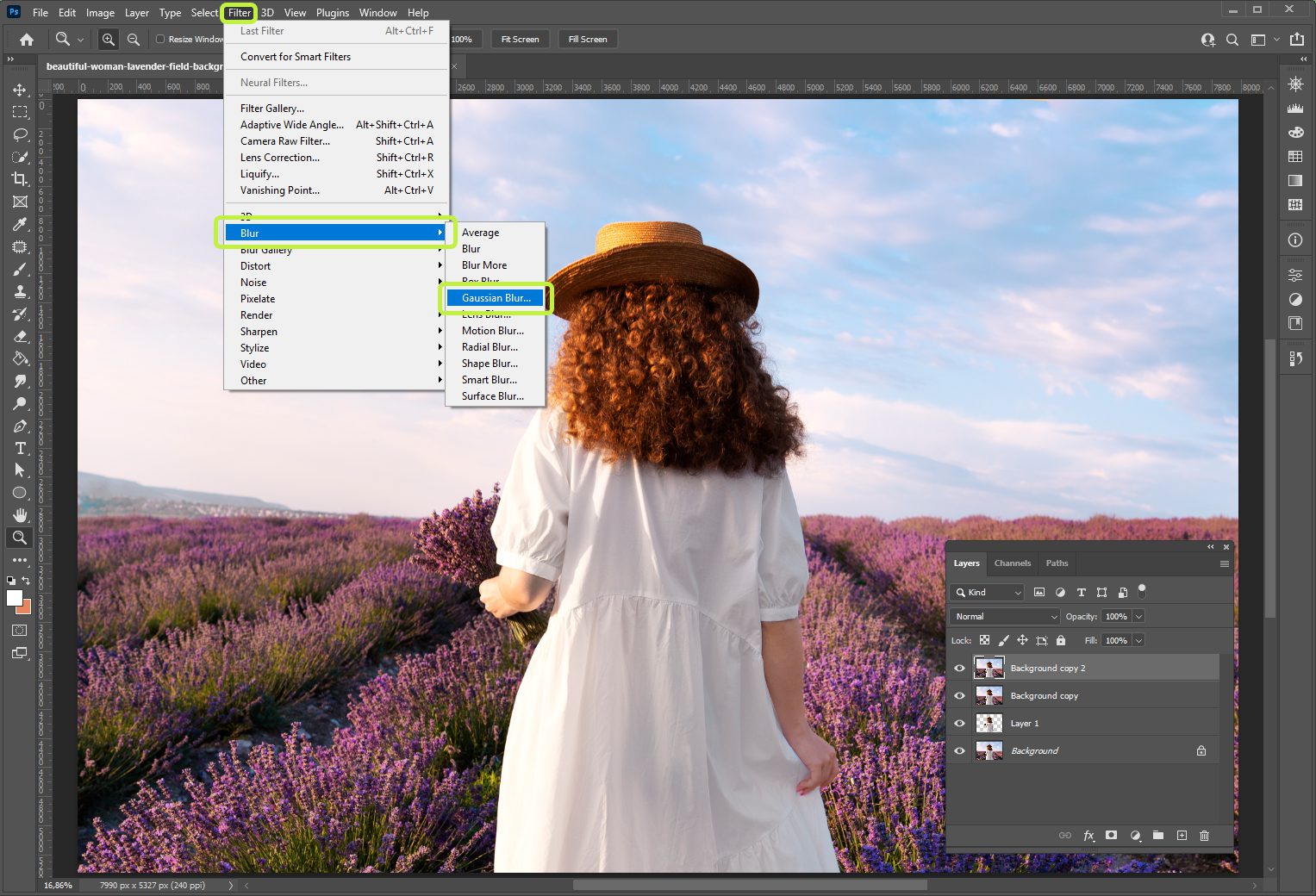Select the Hand tool
Image resolution: width=1316 pixels, height=896 pixels.
pyautogui.click(x=20, y=515)
